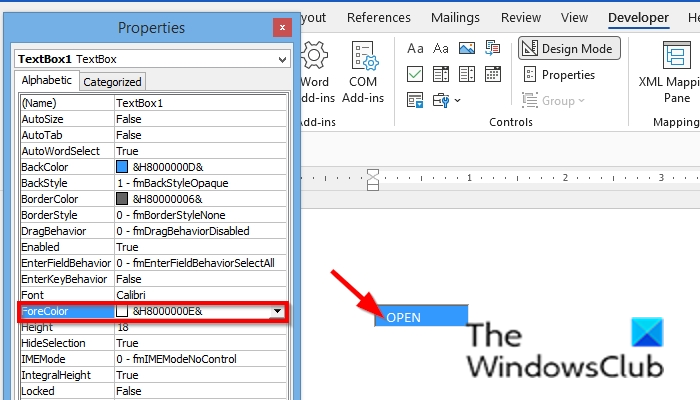Insert Rich Text Content Control

click(415, 48)
